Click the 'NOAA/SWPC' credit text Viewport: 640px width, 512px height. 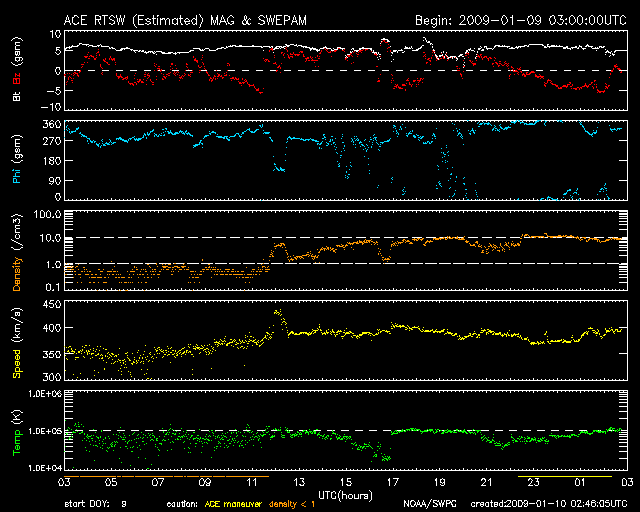(430, 505)
